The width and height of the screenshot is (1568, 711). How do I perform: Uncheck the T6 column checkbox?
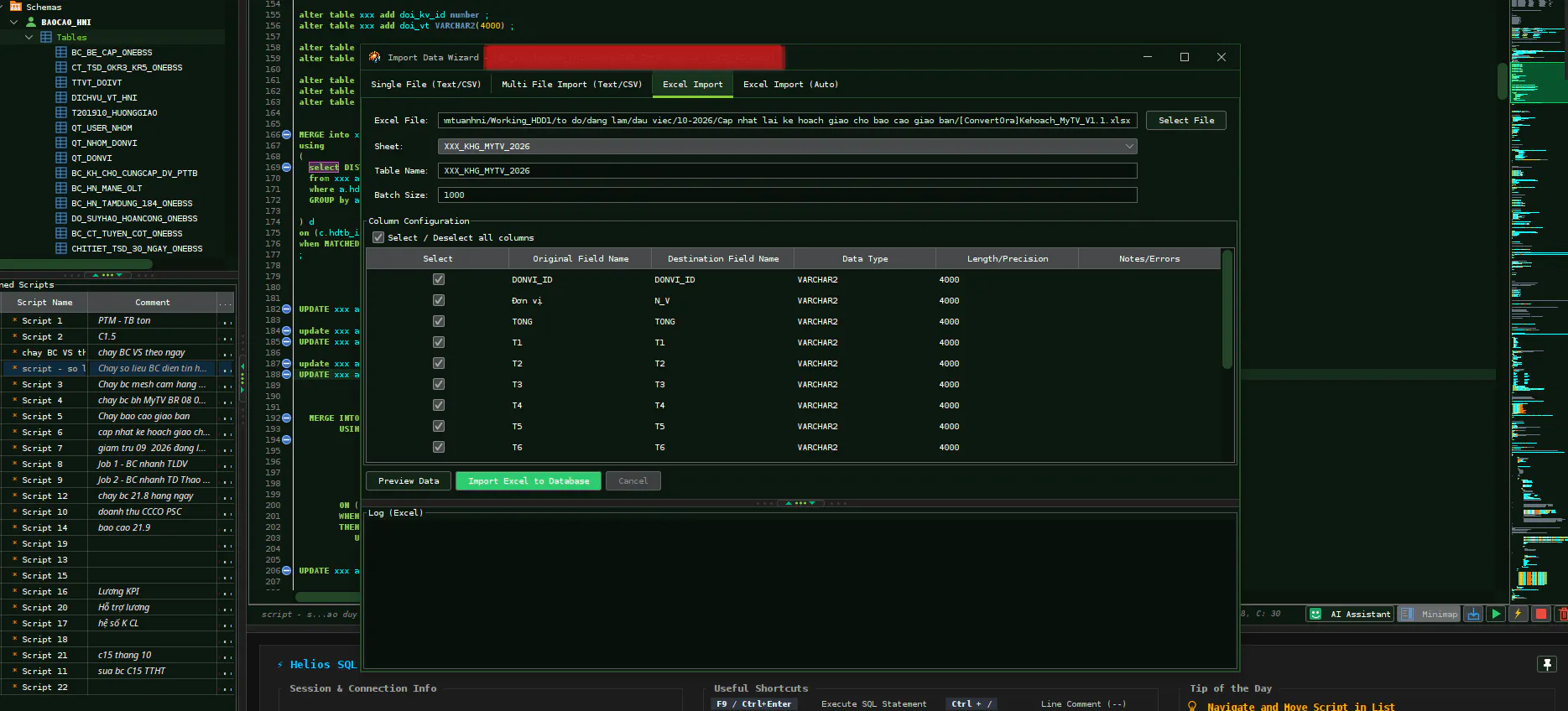tap(439, 447)
